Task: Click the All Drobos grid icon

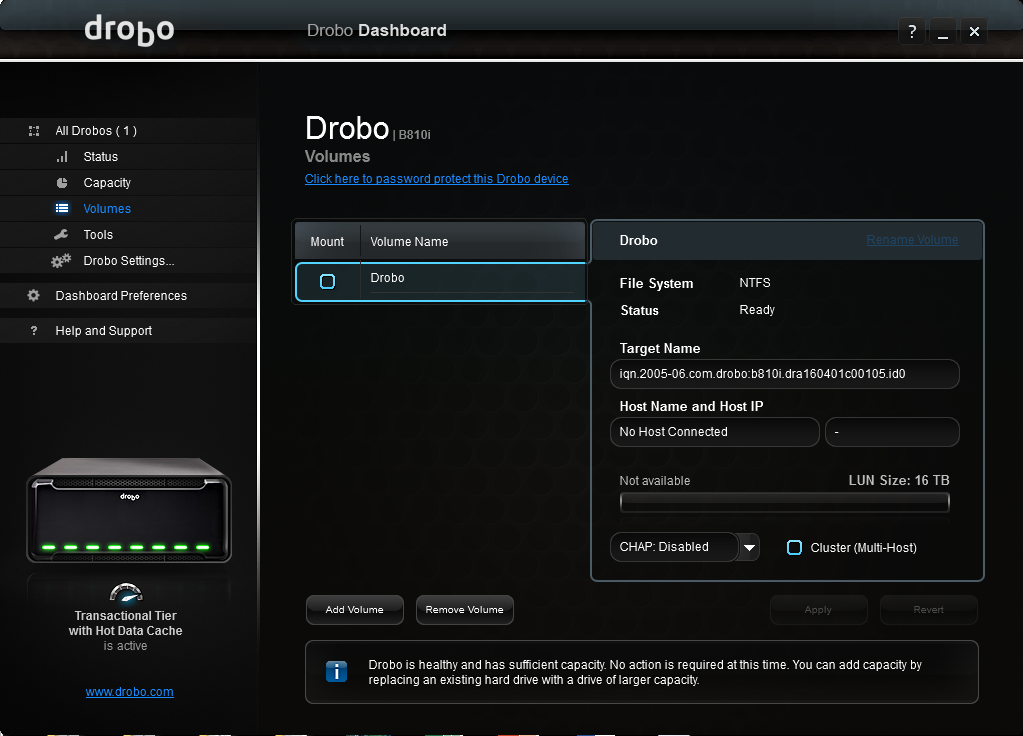Action: (34, 131)
